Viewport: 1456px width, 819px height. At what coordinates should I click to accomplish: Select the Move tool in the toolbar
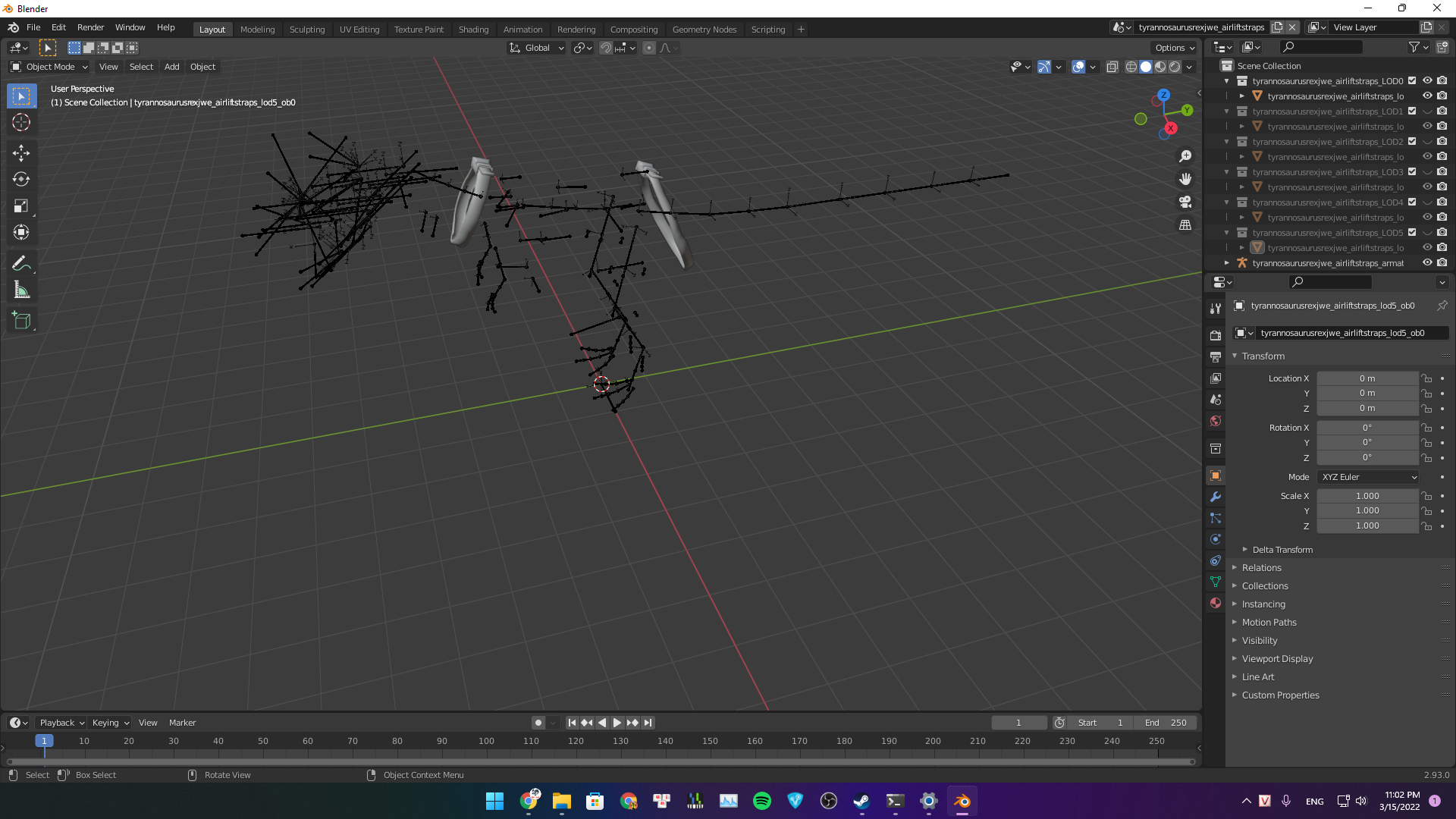coord(21,152)
